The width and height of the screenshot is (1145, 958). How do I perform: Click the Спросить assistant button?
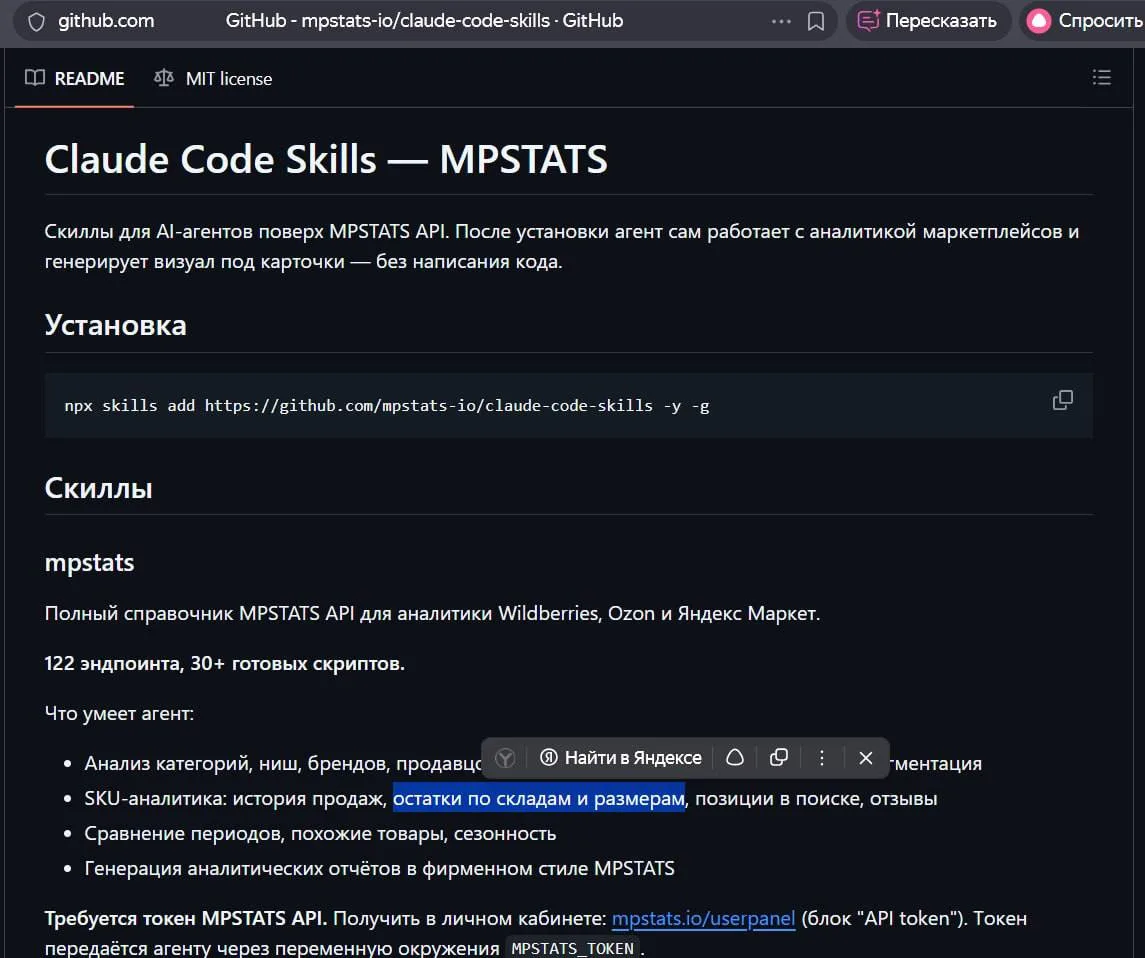(1084, 21)
